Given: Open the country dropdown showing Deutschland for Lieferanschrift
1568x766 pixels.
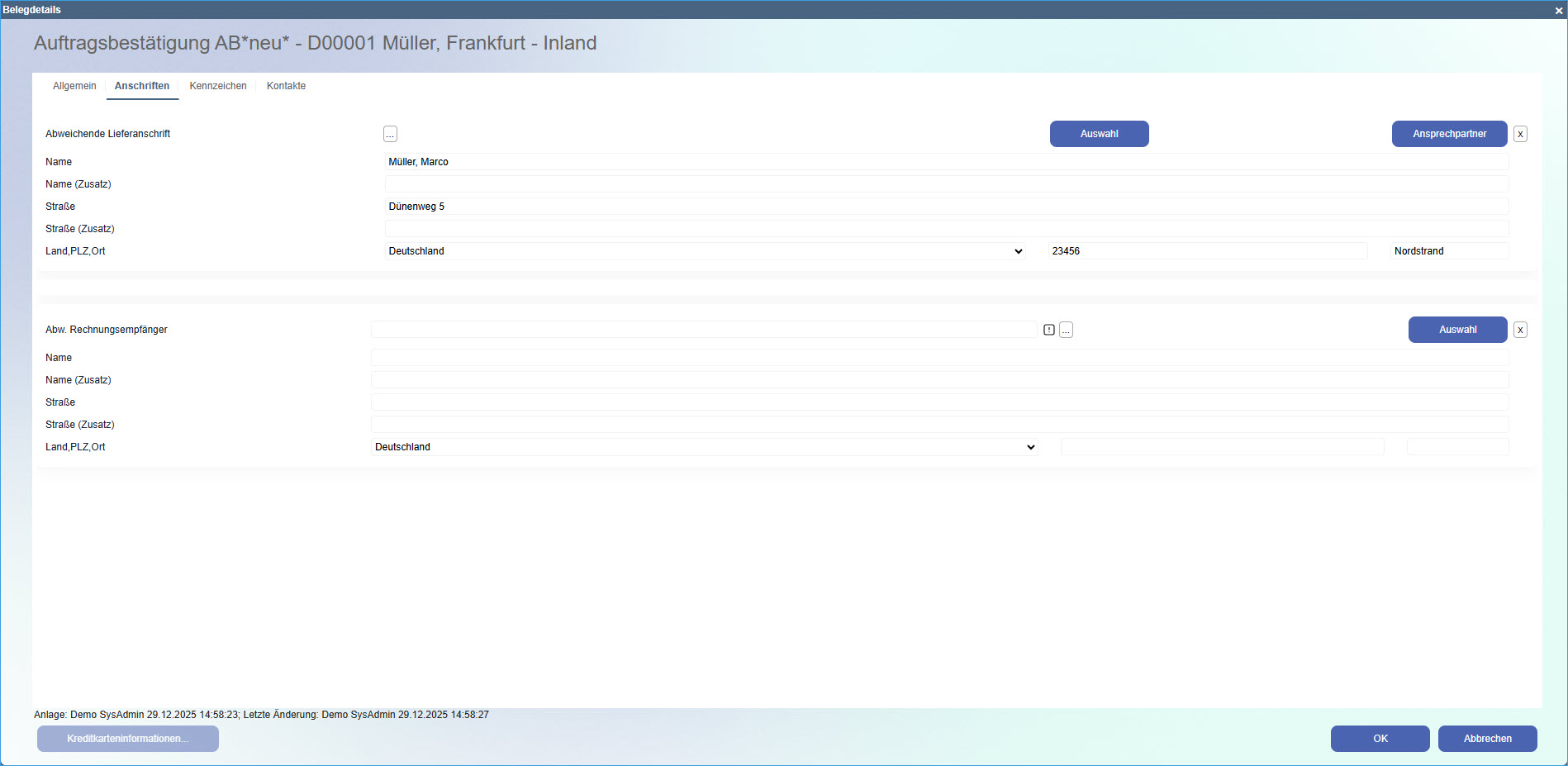Looking at the screenshot, I should click(1018, 250).
